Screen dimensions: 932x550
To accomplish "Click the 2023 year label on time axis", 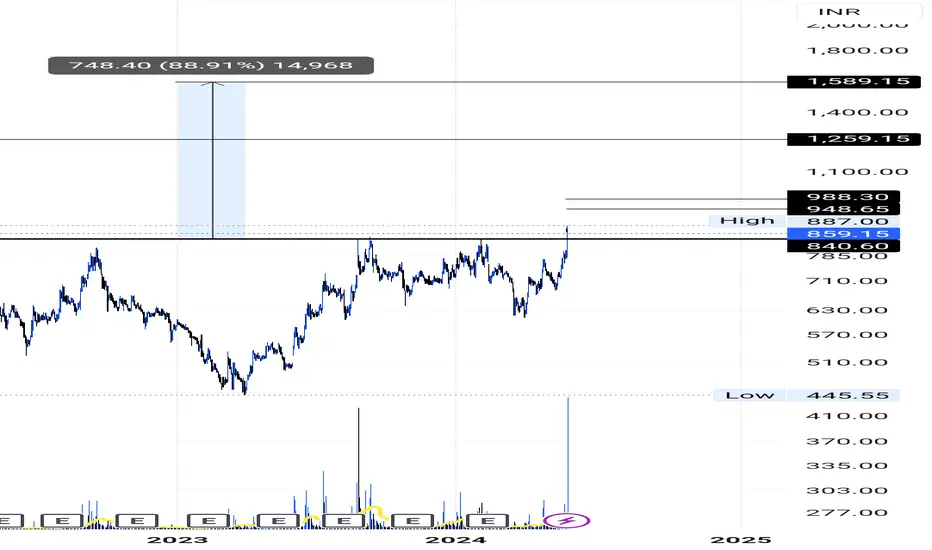I will pos(177,540).
